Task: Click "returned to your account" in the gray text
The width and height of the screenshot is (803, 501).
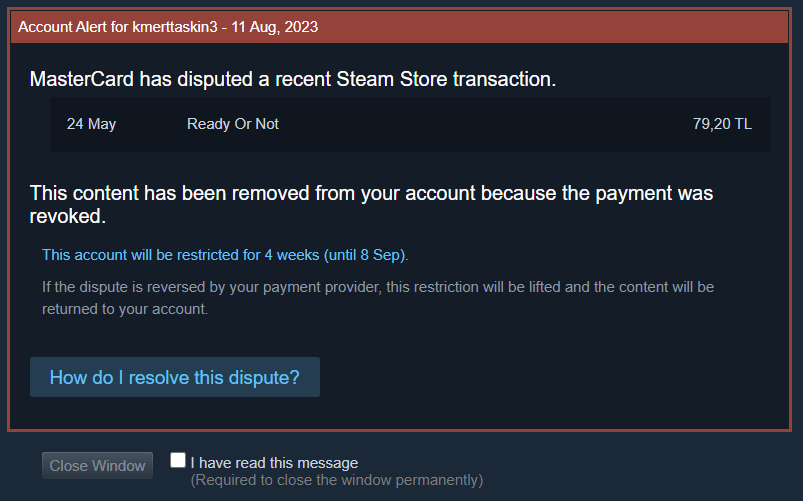Action: coord(124,310)
